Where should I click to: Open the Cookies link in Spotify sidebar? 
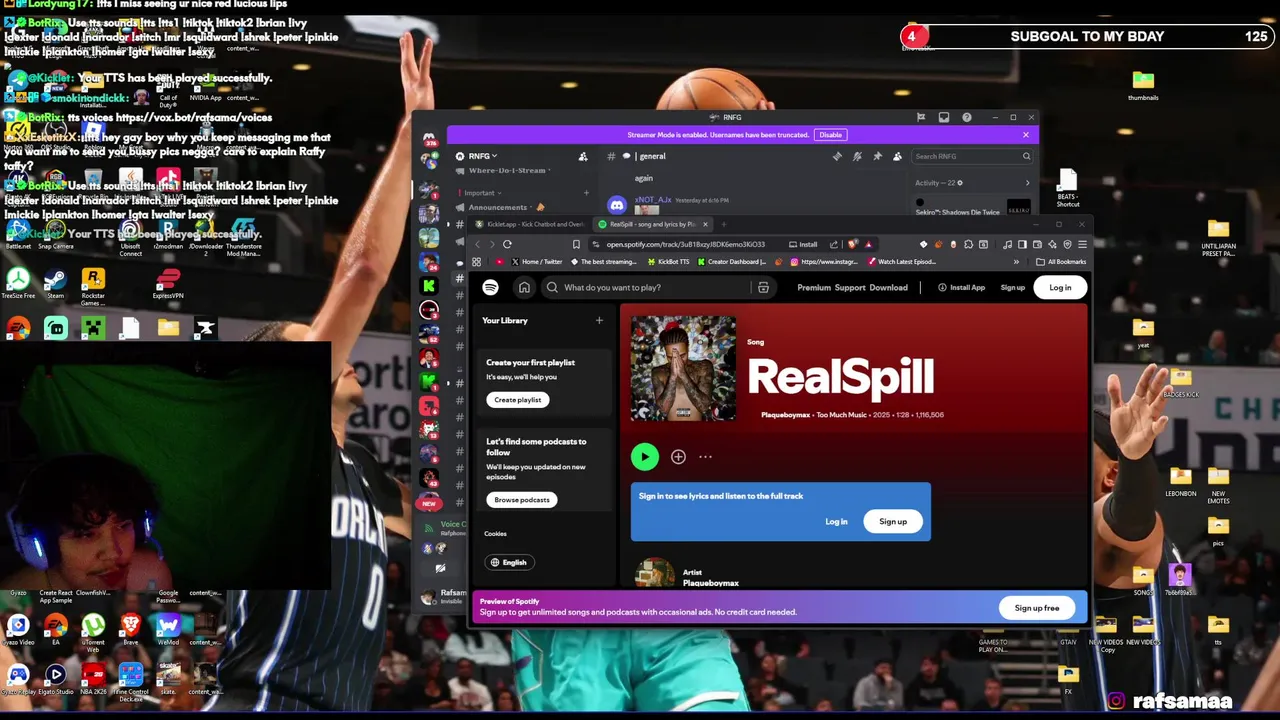(x=495, y=534)
